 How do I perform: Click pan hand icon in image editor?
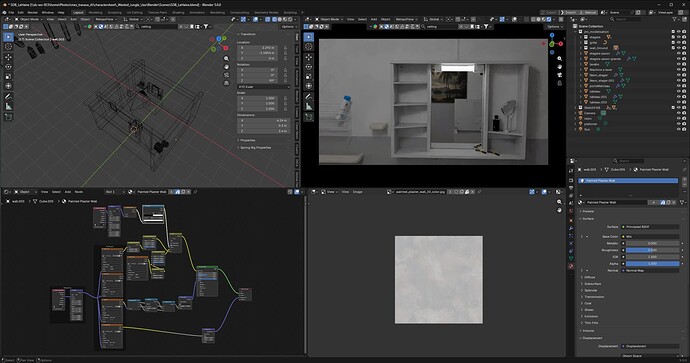559,210
